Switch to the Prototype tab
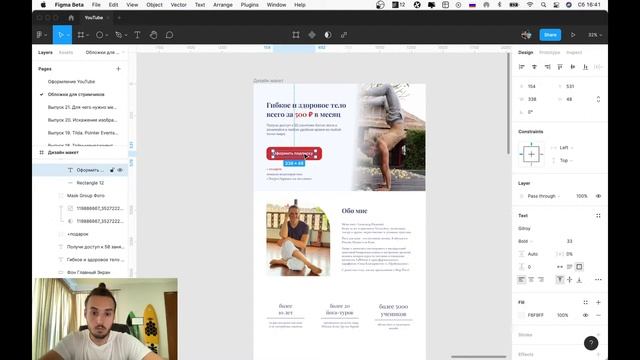 [549, 53]
